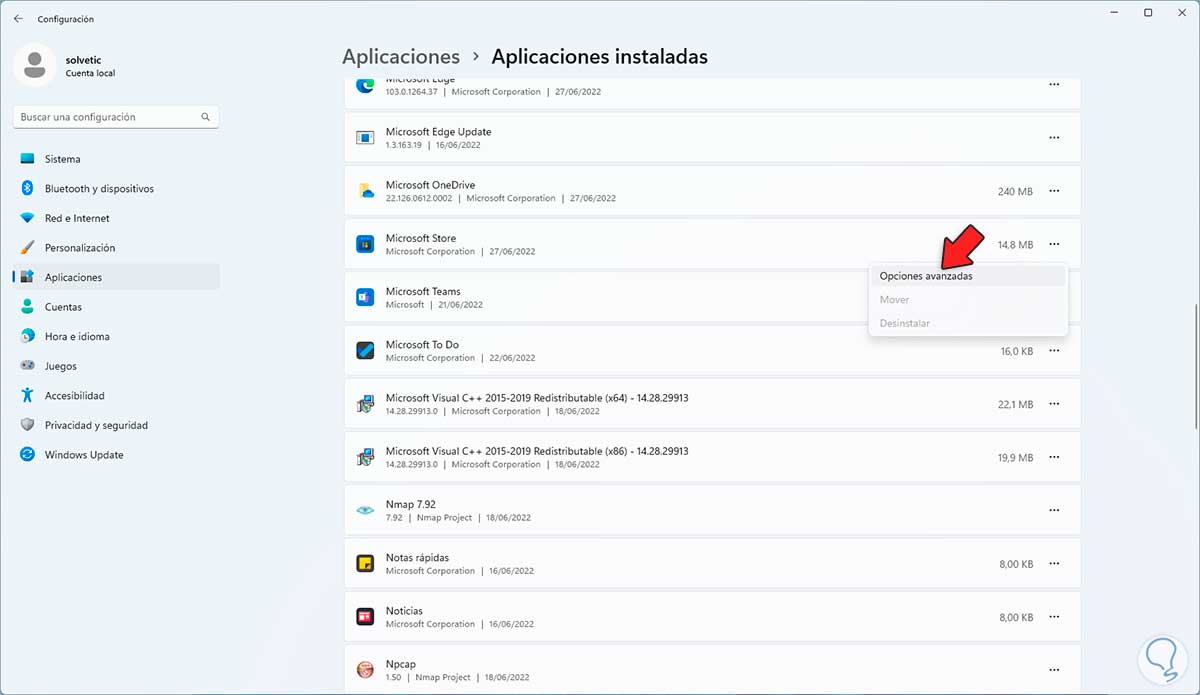
Task: Open more options for Microsoft Edge Update
Action: point(1054,138)
